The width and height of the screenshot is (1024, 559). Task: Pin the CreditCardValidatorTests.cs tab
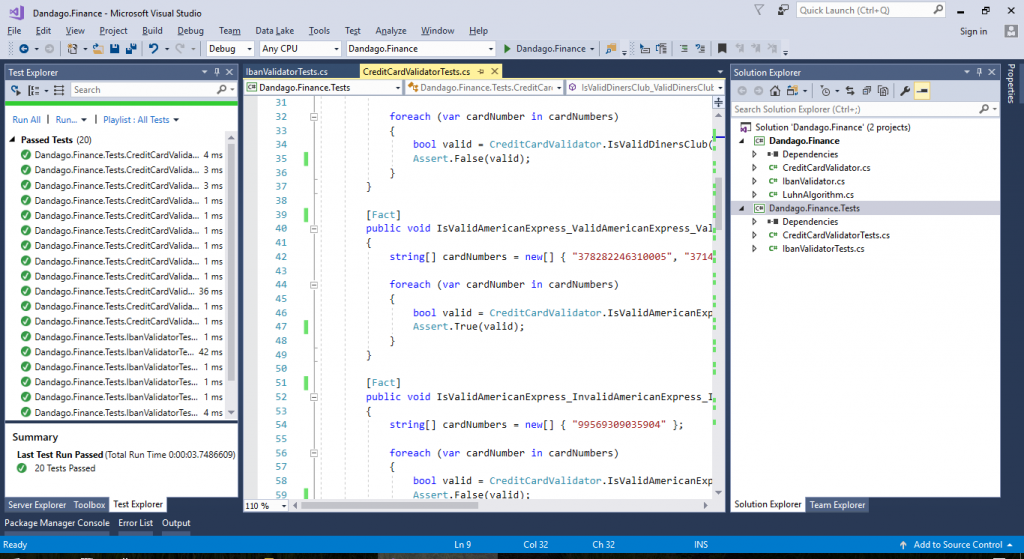pos(481,71)
